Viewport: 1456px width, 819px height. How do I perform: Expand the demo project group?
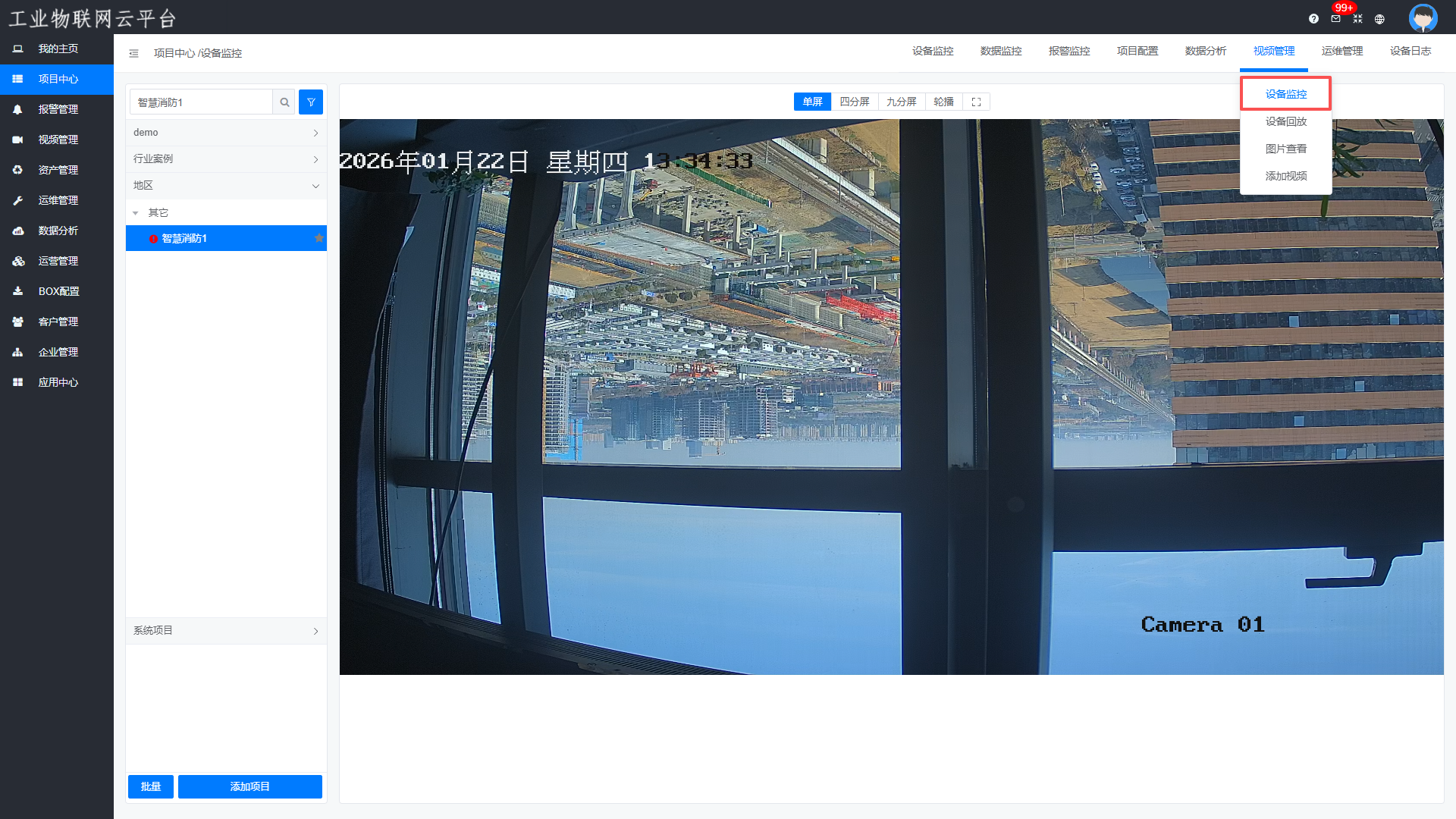tap(226, 133)
